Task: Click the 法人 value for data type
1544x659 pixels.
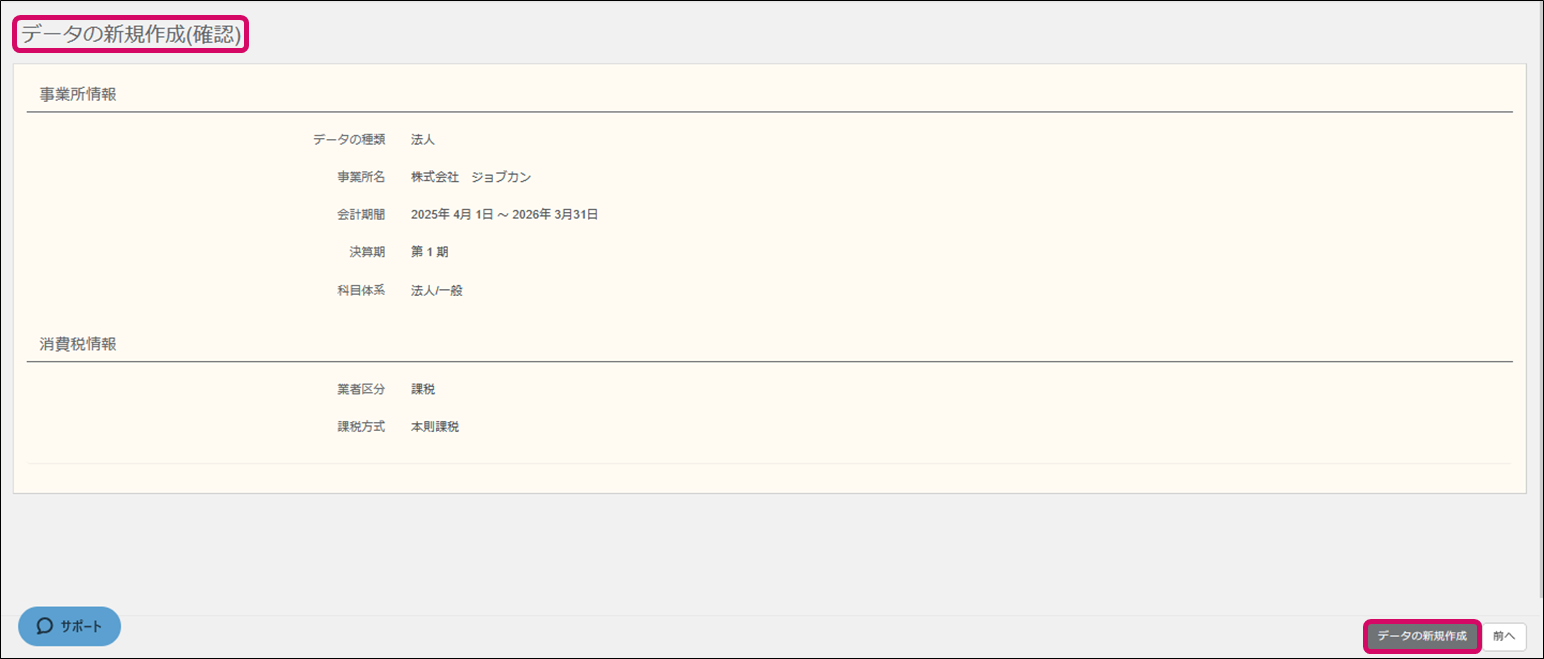Action: [x=423, y=140]
